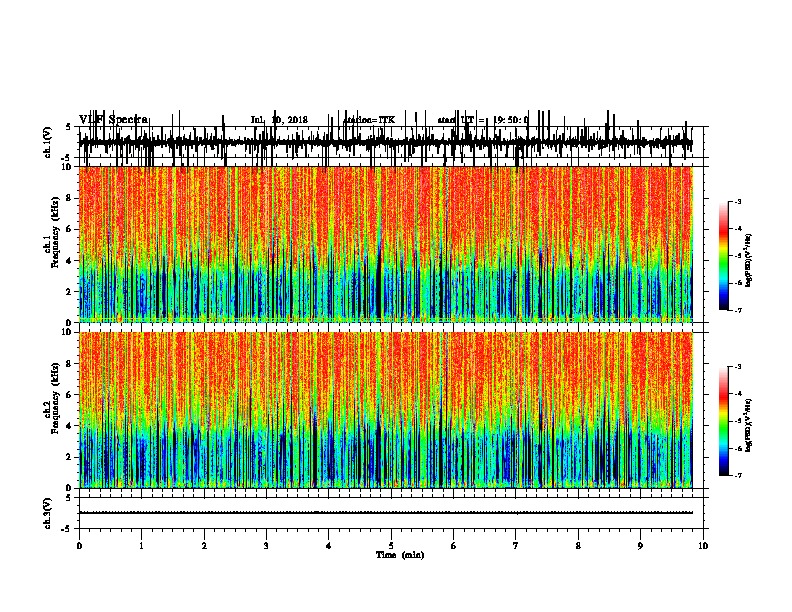Viewport: 792px width, 612px height.
Task: Click time axis tick label "3"
Action: [x=266, y=546]
